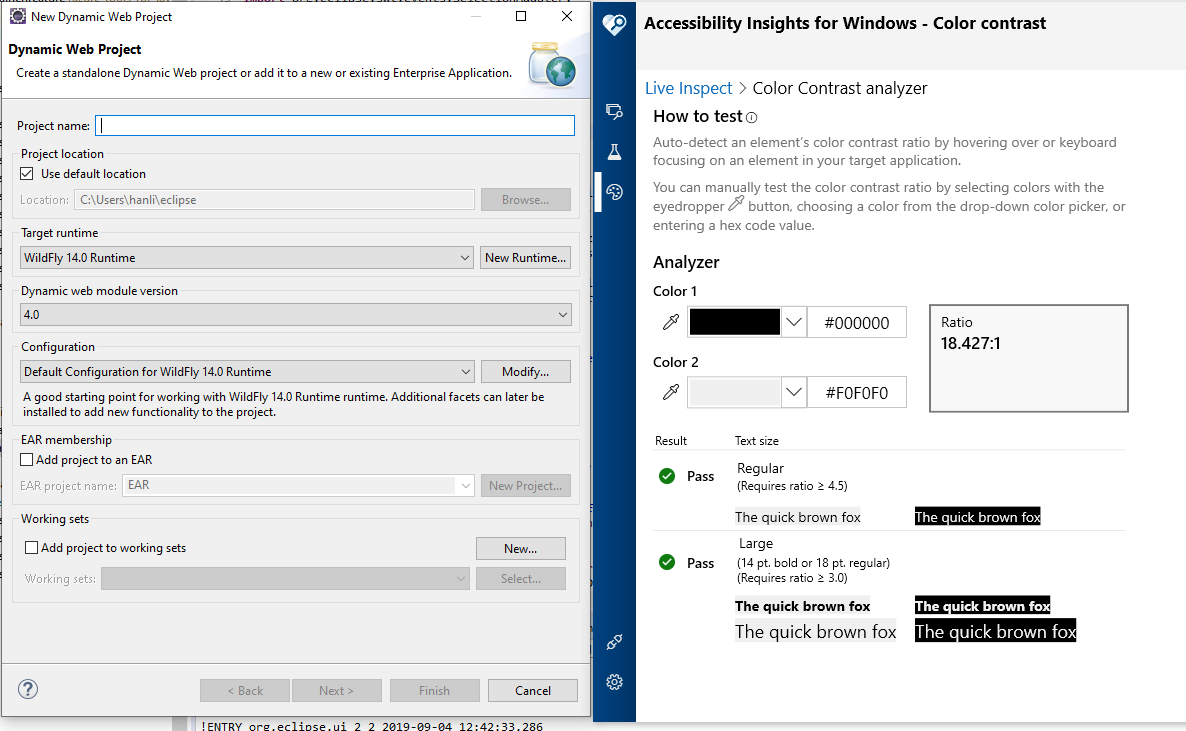
Task: Activate the eyedropper for Color 1
Action: (x=669, y=321)
